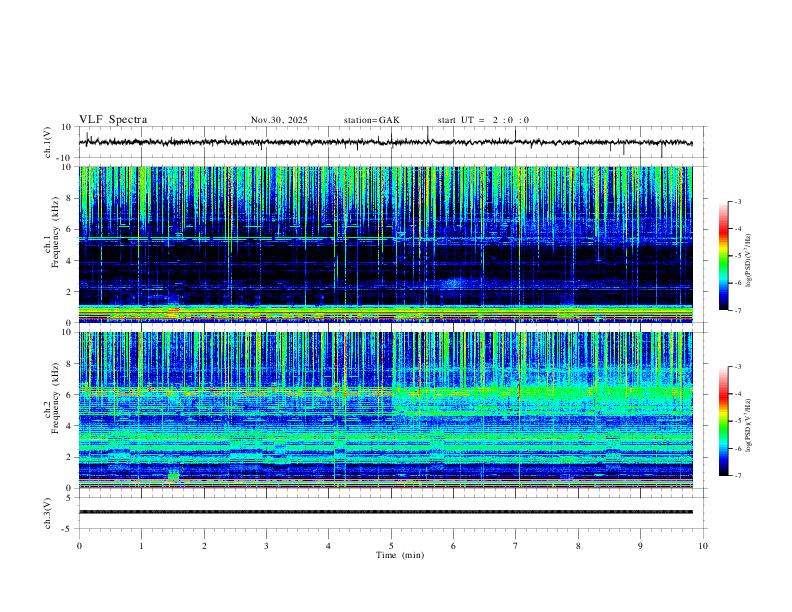
Task: Click the 'Time (min)' axis label
Action: (x=400, y=555)
